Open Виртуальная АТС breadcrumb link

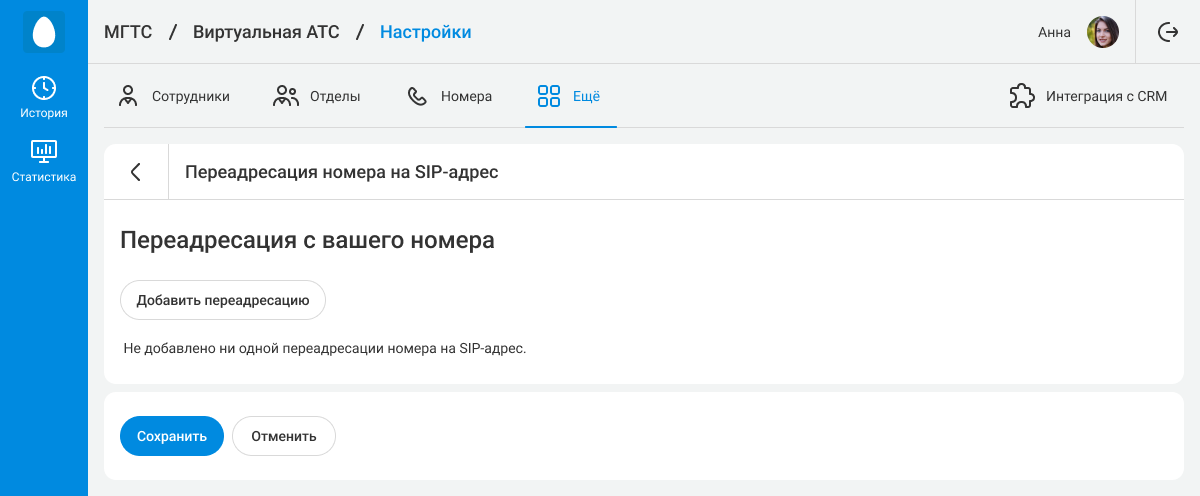[x=266, y=32]
